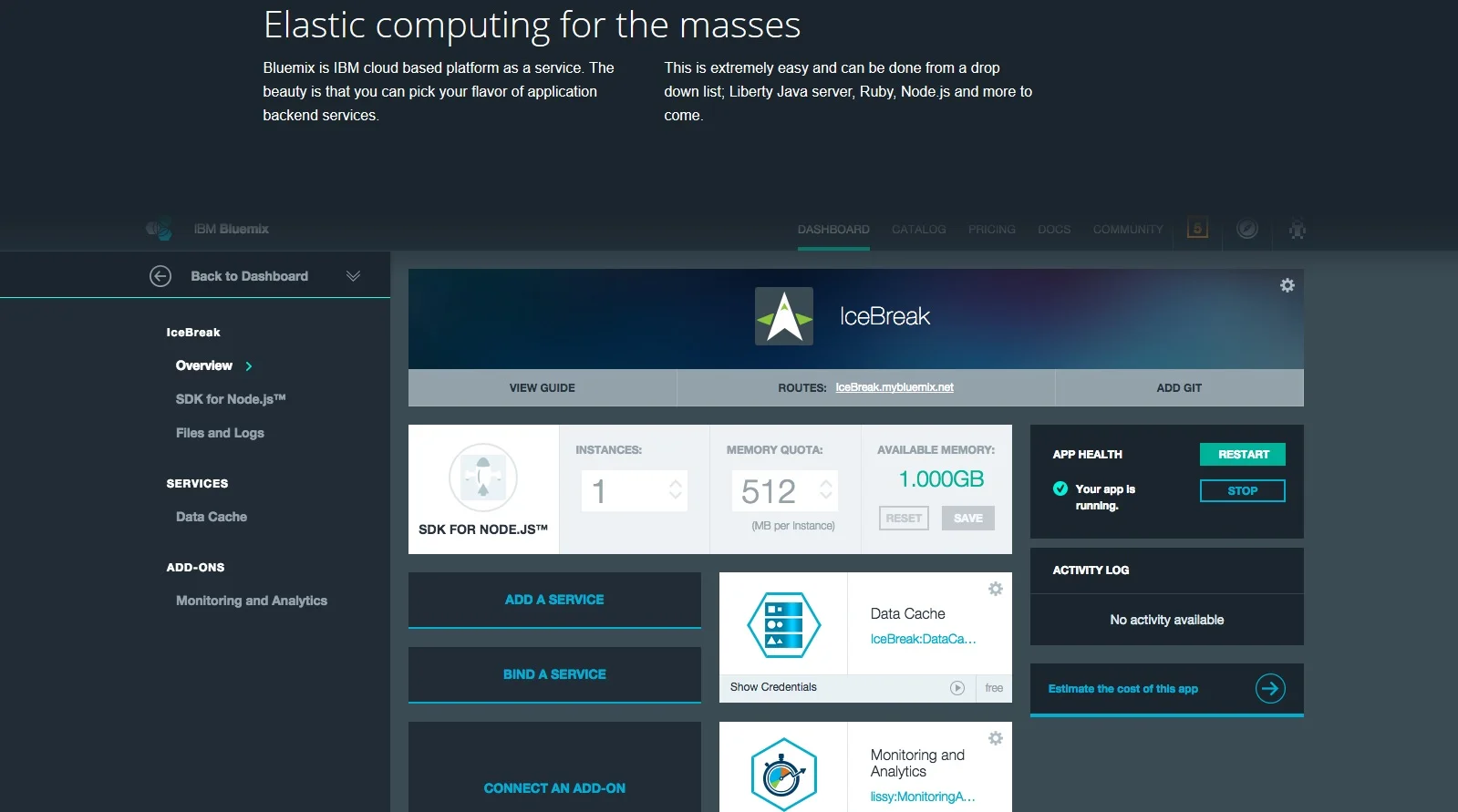Click the IBM Bluemix title text
The width and height of the screenshot is (1458, 812).
click(231, 229)
